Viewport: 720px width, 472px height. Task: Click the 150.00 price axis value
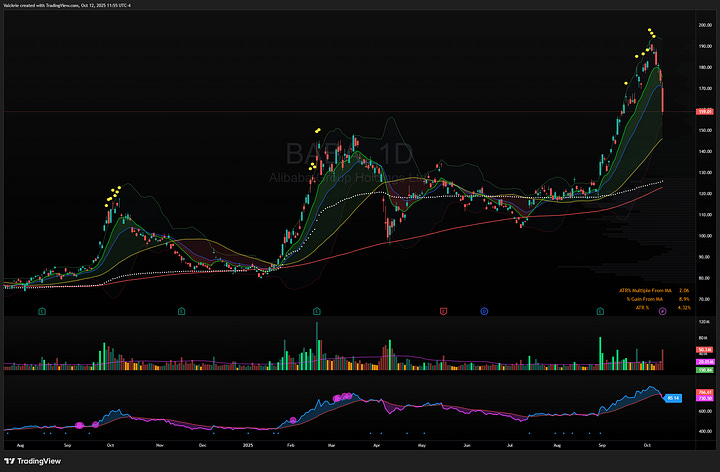click(705, 130)
